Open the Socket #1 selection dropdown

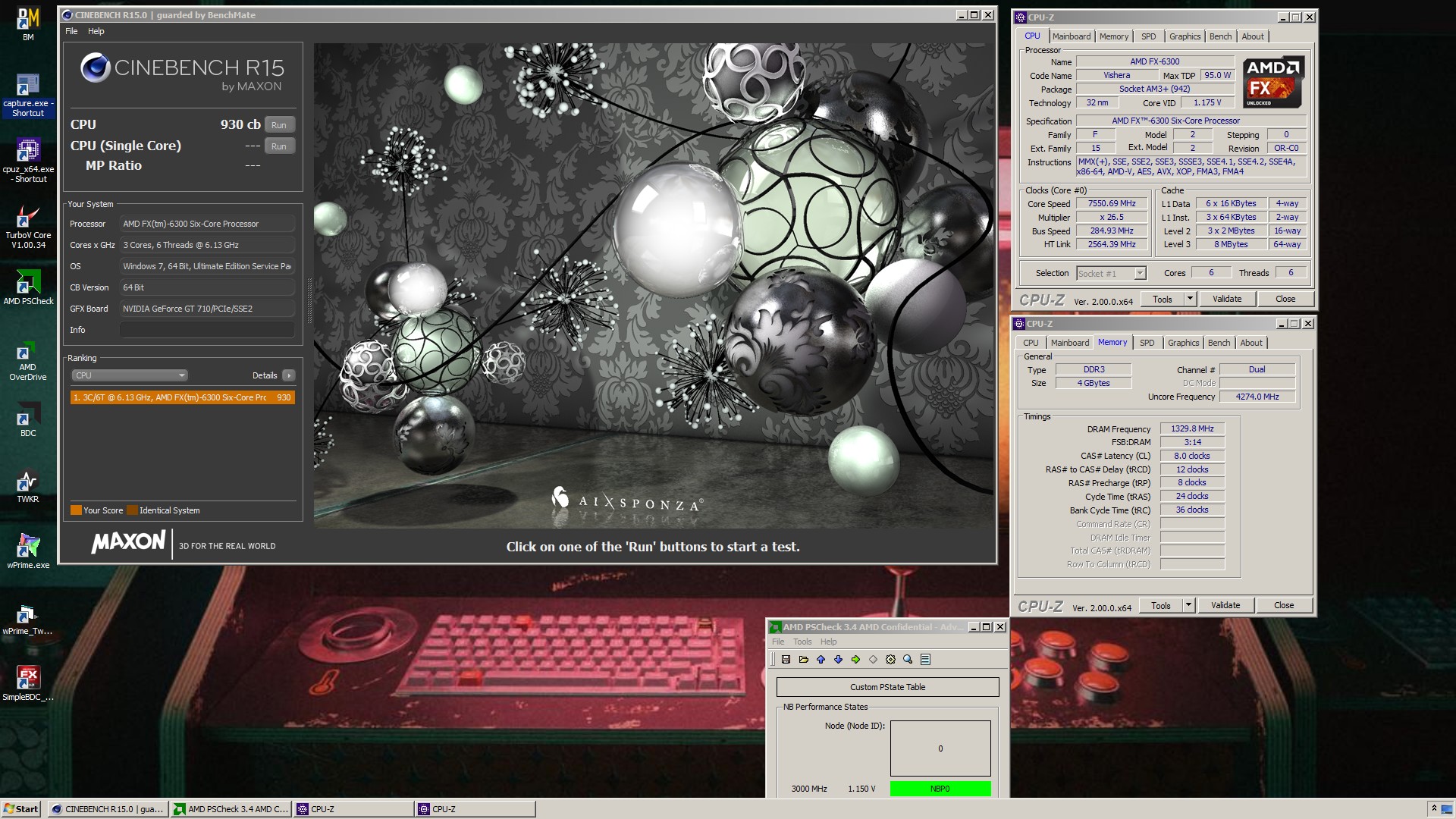pyautogui.click(x=1111, y=274)
